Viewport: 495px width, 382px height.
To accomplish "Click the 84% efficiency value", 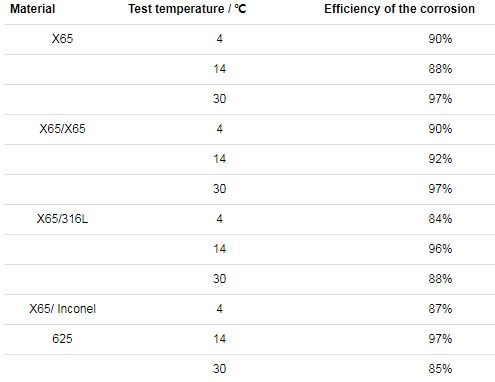I will pos(440,219).
